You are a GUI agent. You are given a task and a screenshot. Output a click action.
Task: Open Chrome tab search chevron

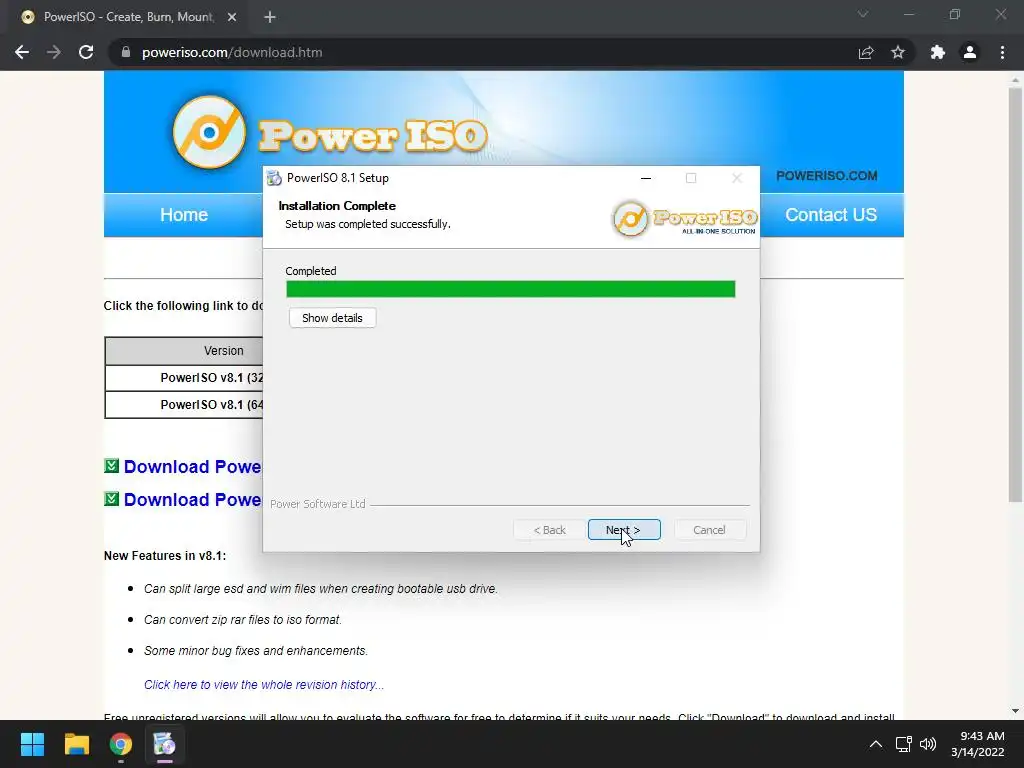[x=863, y=14]
